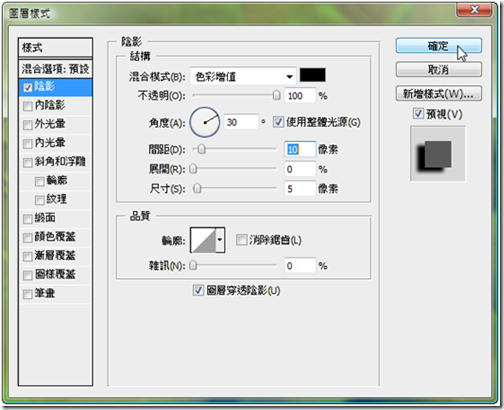Enable the 漸層覆蓋 checkbox
504x410 pixels.
pos(28,257)
